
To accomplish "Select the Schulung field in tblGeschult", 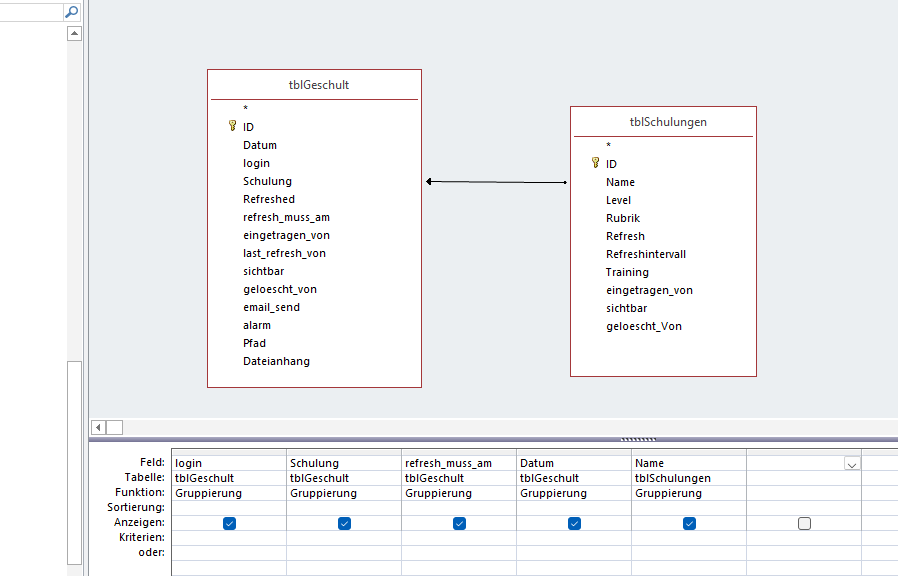I will coord(267,181).
